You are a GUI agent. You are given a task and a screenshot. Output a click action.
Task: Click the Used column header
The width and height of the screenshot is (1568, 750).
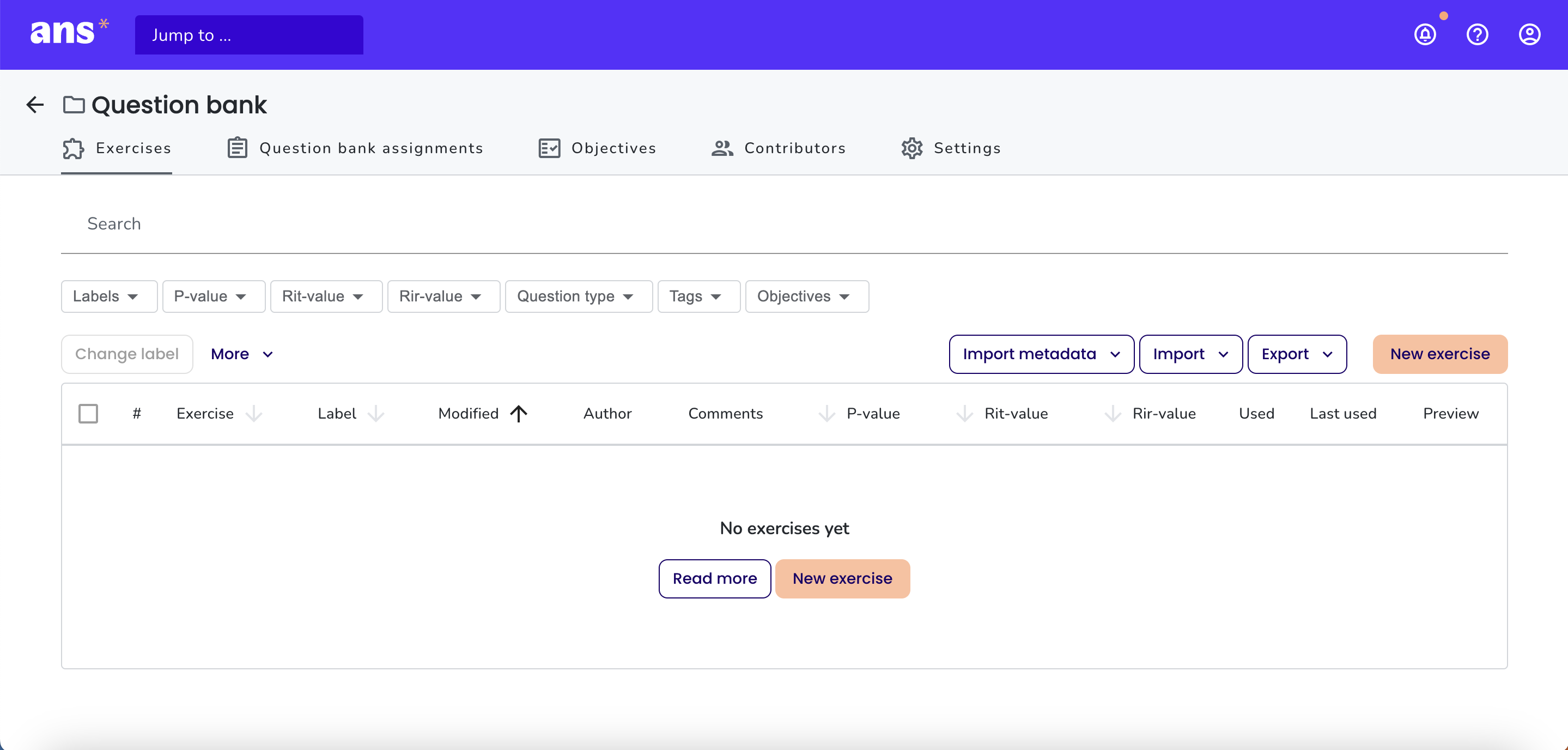pyautogui.click(x=1256, y=414)
